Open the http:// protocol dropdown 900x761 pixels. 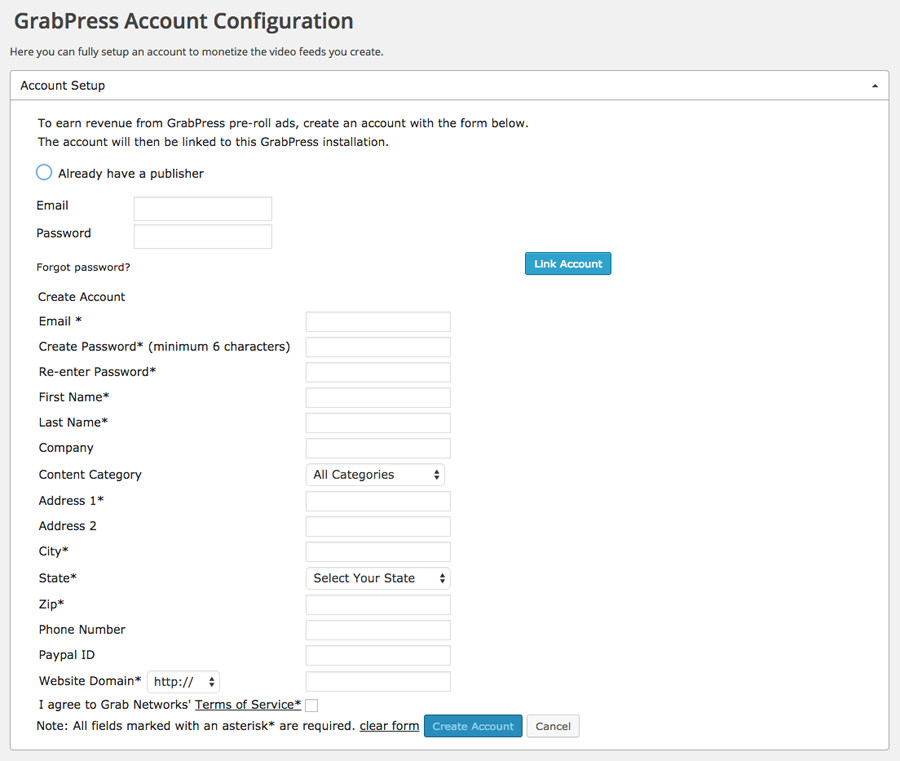point(184,682)
